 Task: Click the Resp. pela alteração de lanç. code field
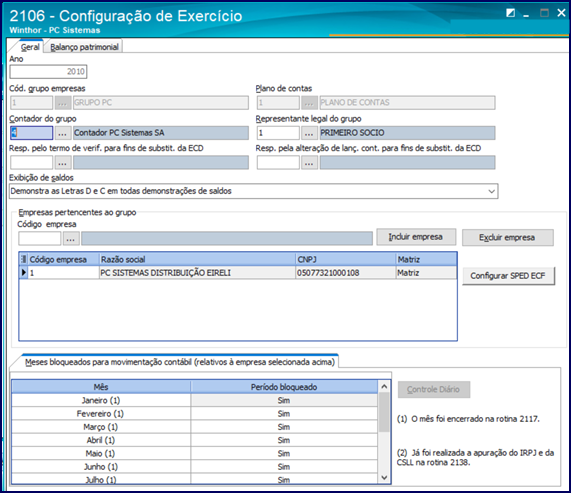278,162
